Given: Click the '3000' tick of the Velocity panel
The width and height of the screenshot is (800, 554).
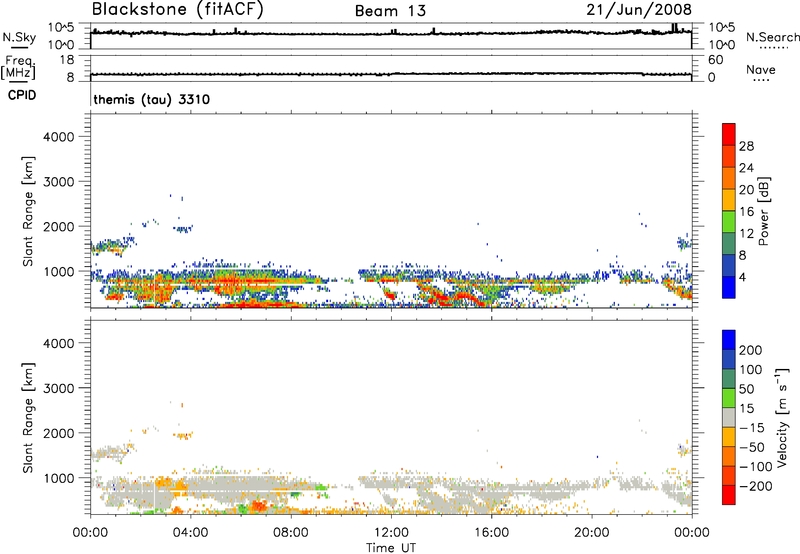Looking at the screenshot, I should coord(59,388).
